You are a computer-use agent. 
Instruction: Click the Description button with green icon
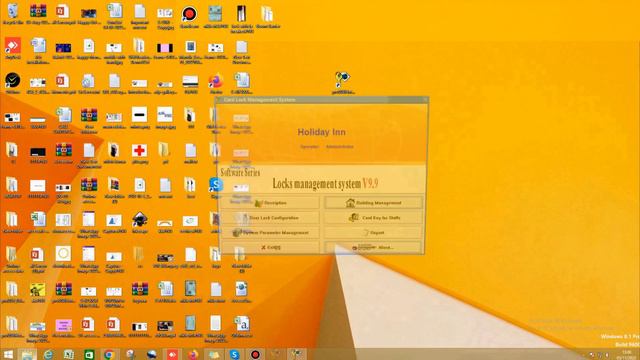click(x=270, y=202)
